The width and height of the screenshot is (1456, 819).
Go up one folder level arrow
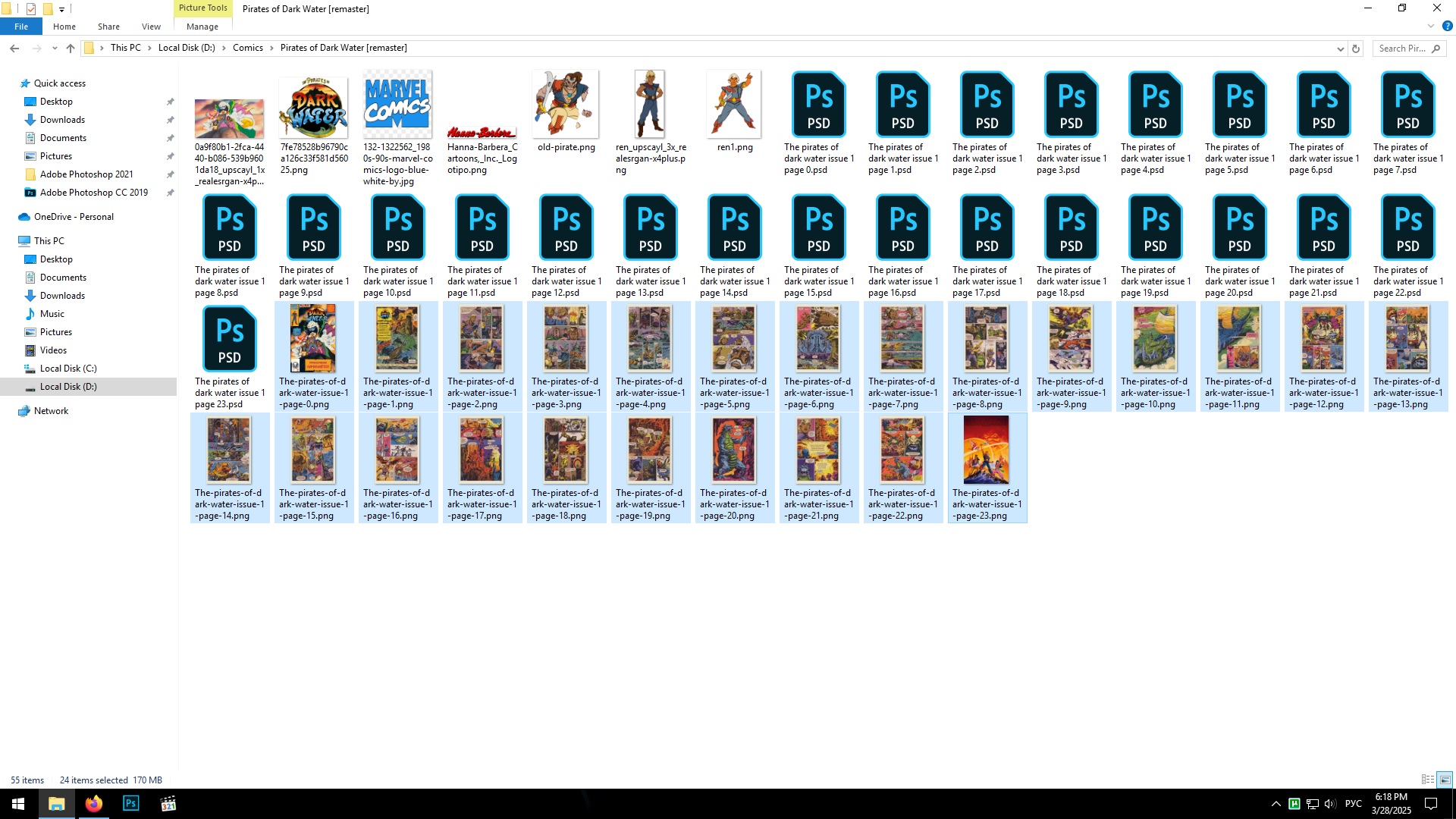(71, 48)
